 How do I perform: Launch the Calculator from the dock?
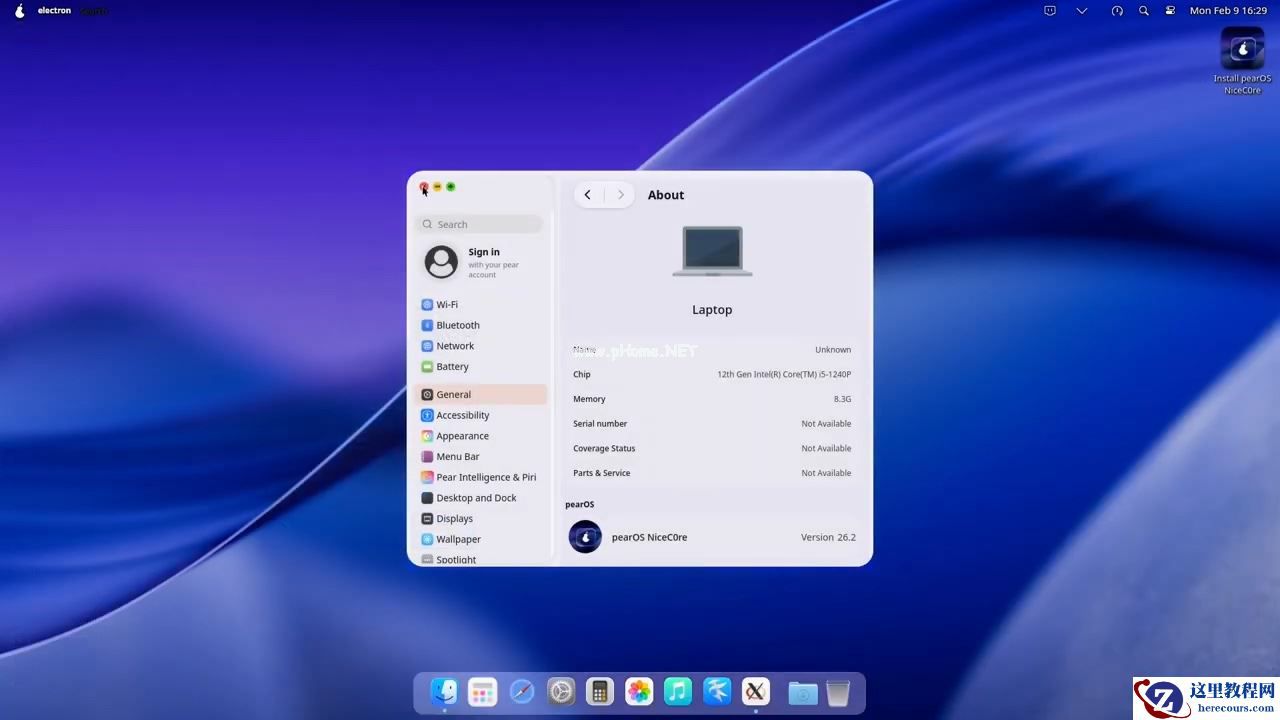(x=599, y=692)
